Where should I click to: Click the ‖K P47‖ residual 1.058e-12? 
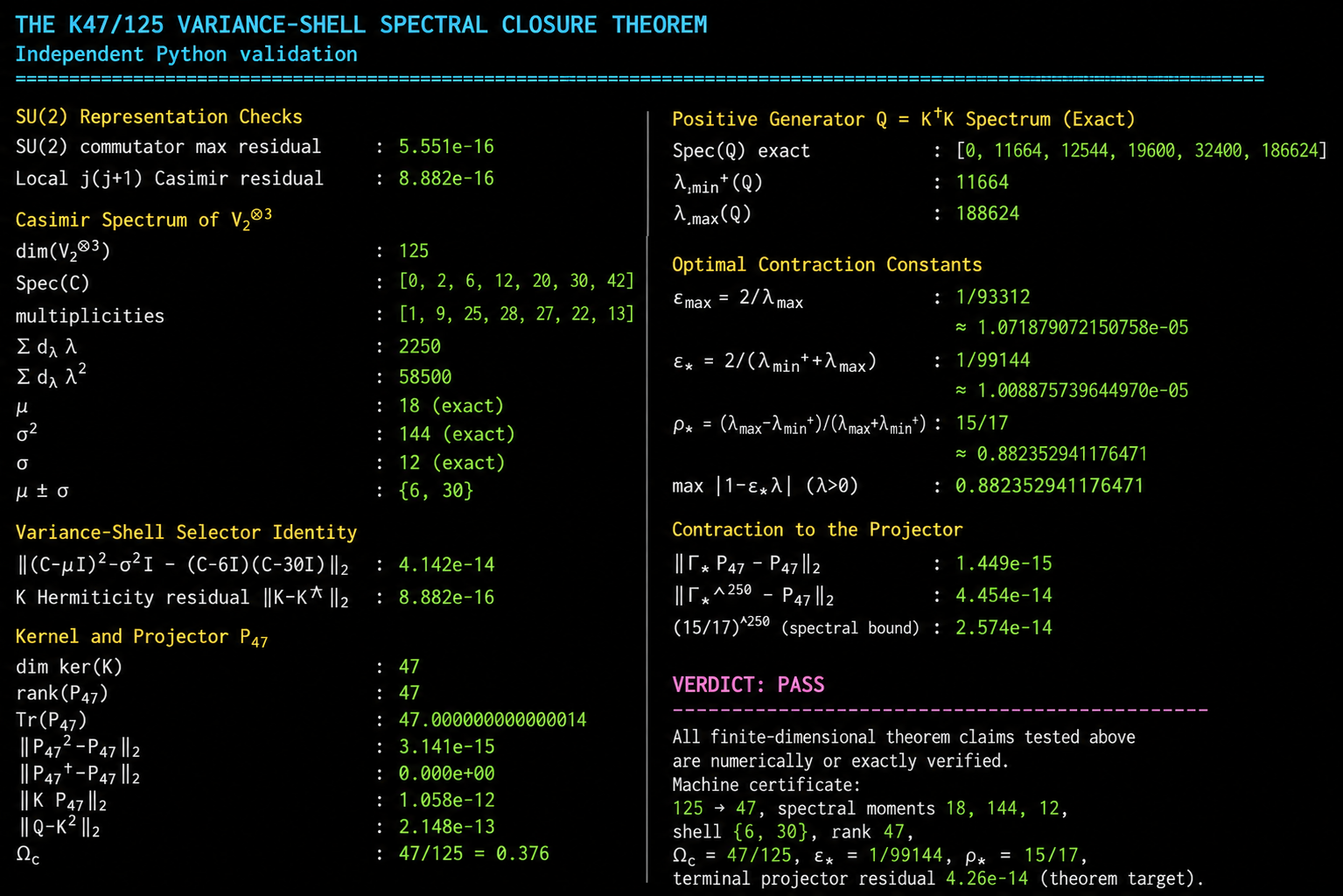click(446, 801)
